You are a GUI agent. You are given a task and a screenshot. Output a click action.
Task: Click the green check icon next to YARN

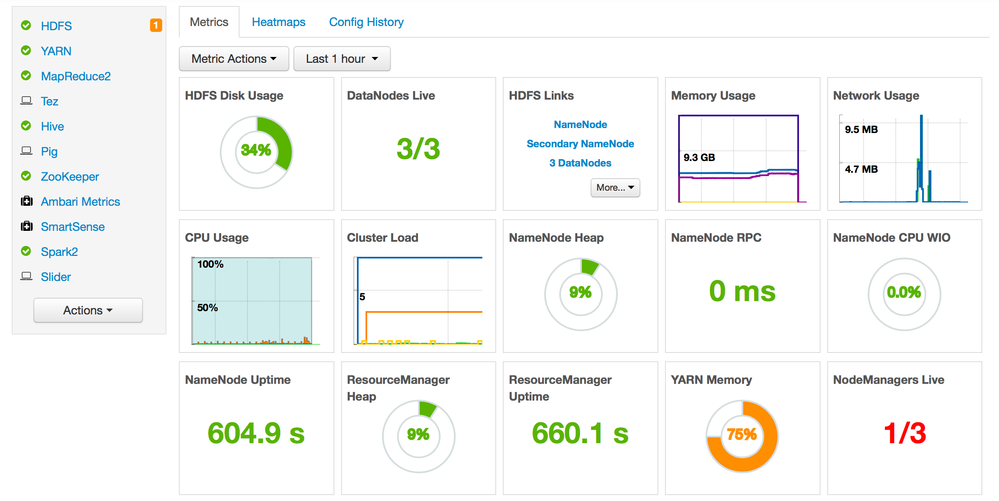tap(26, 50)
